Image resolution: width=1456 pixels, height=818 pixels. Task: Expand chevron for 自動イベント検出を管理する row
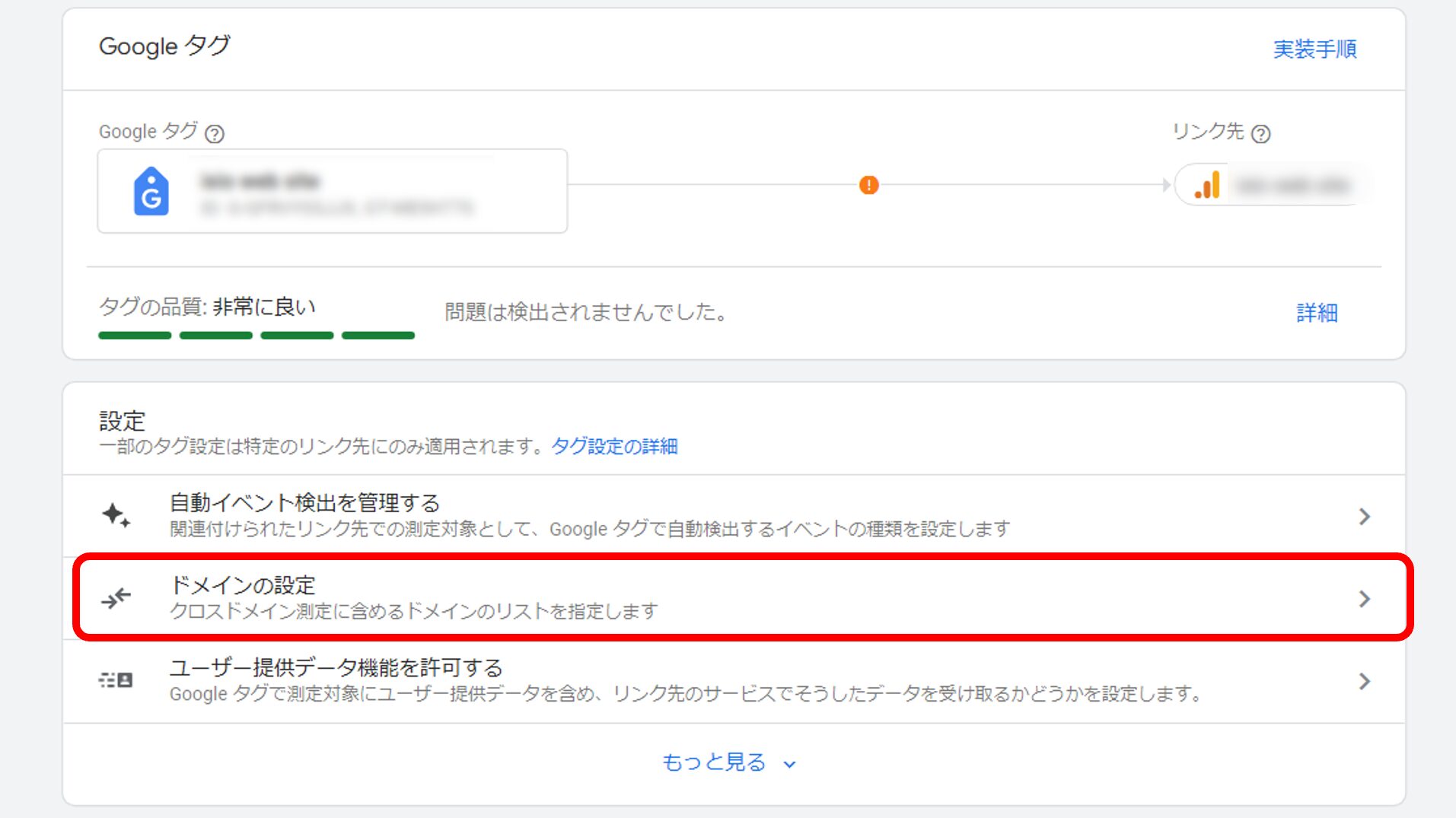pyautogui.click(x=1365, y=517)
